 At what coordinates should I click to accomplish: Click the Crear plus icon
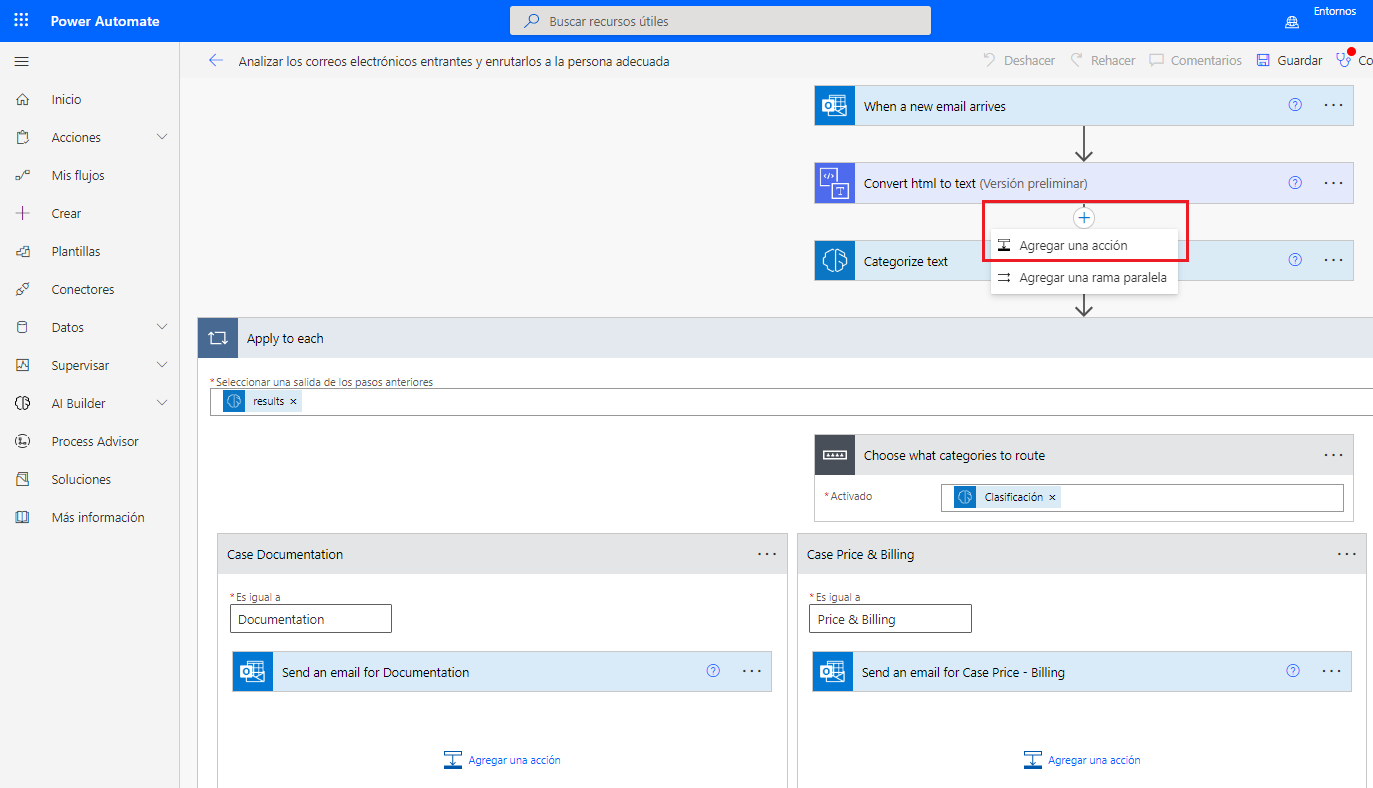22,214
